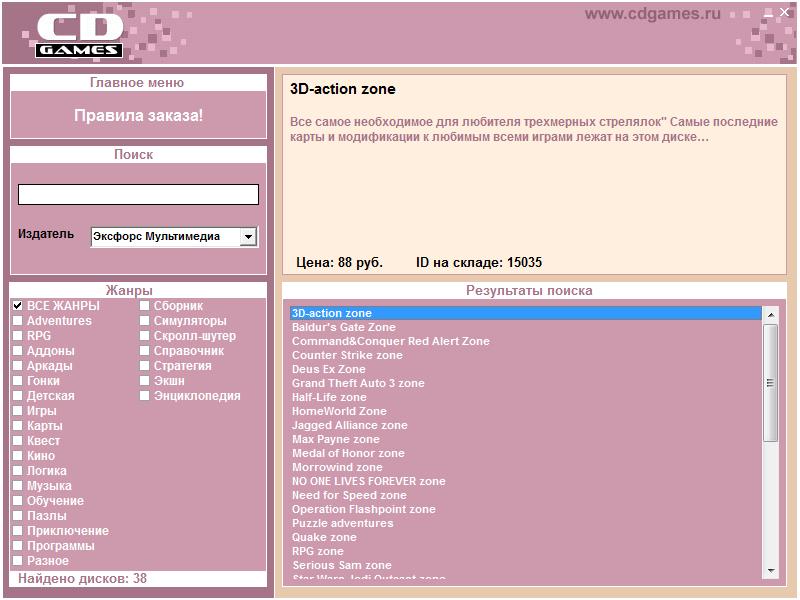Check the Приключение genre checkbox

click(x=18, y=531)
